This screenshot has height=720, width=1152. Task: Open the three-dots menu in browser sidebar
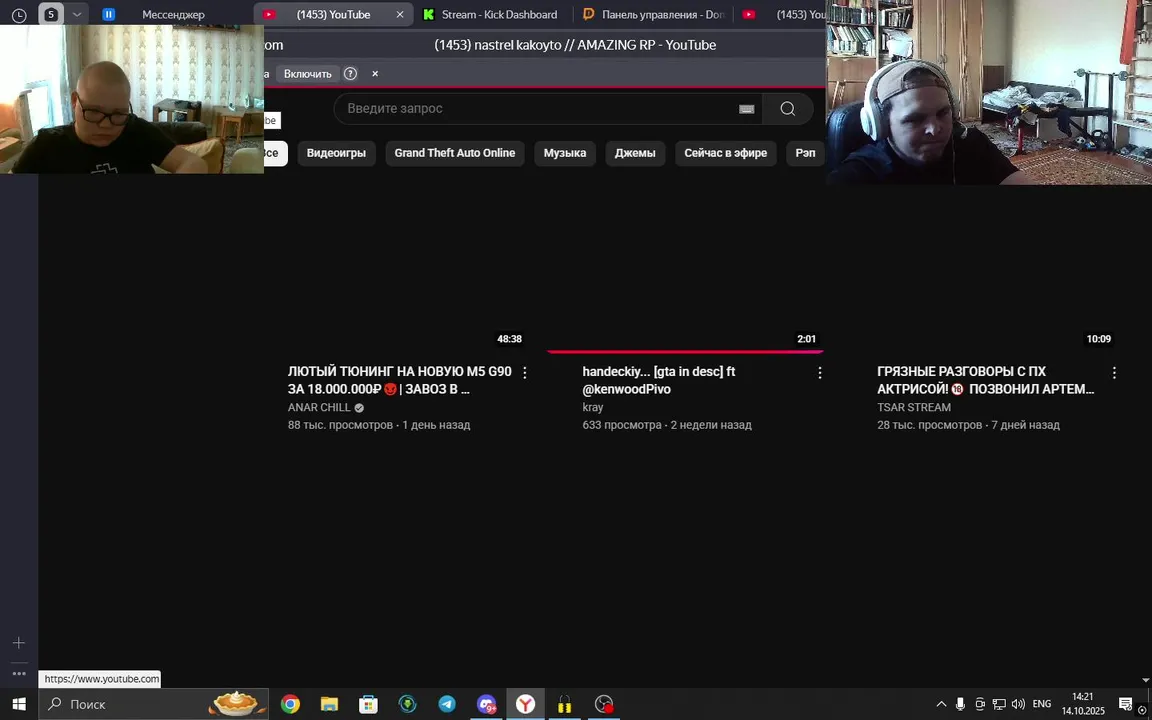click(x=19, y=673)
